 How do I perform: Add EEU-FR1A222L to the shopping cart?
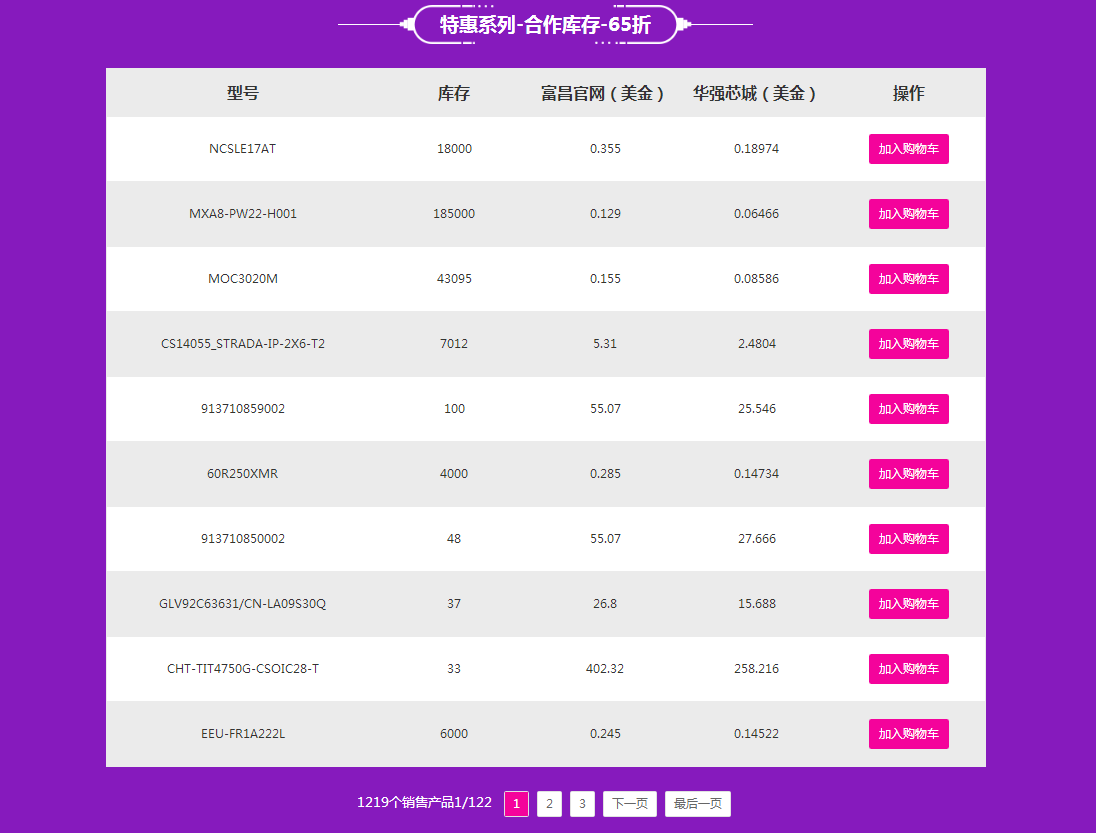pos(908,734)
